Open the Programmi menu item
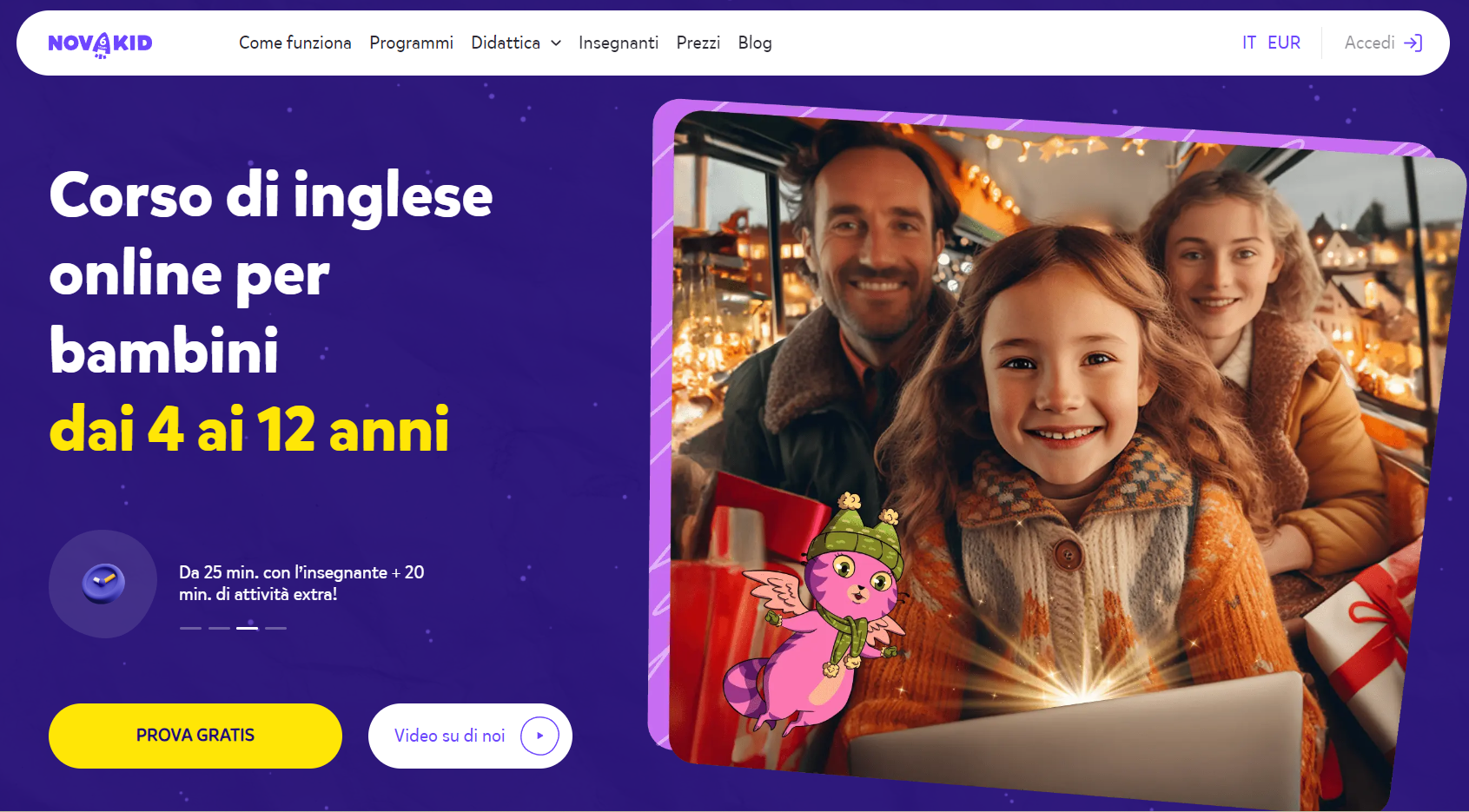Screen dimensions: 1469x812 point(411,43)
